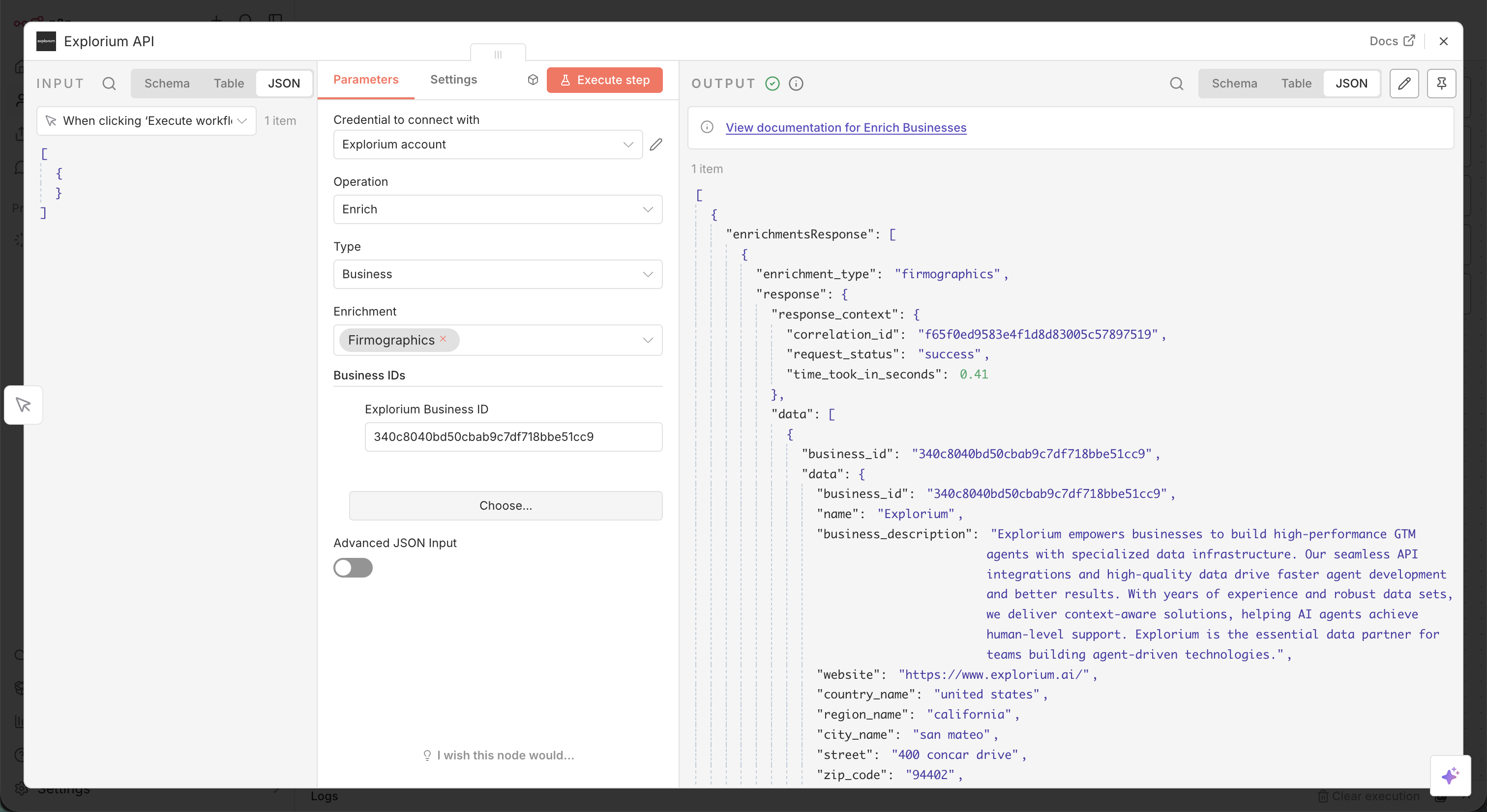Select Table view in INPUT panel

229,84
